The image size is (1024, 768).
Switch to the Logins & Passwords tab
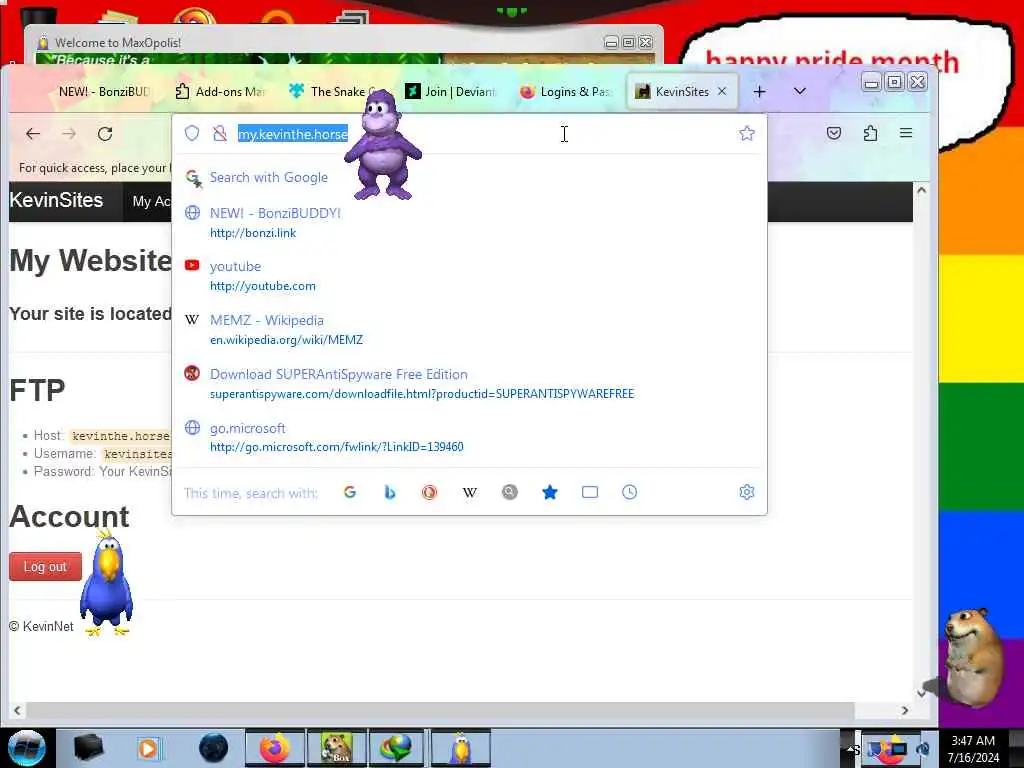coord(566,91)
